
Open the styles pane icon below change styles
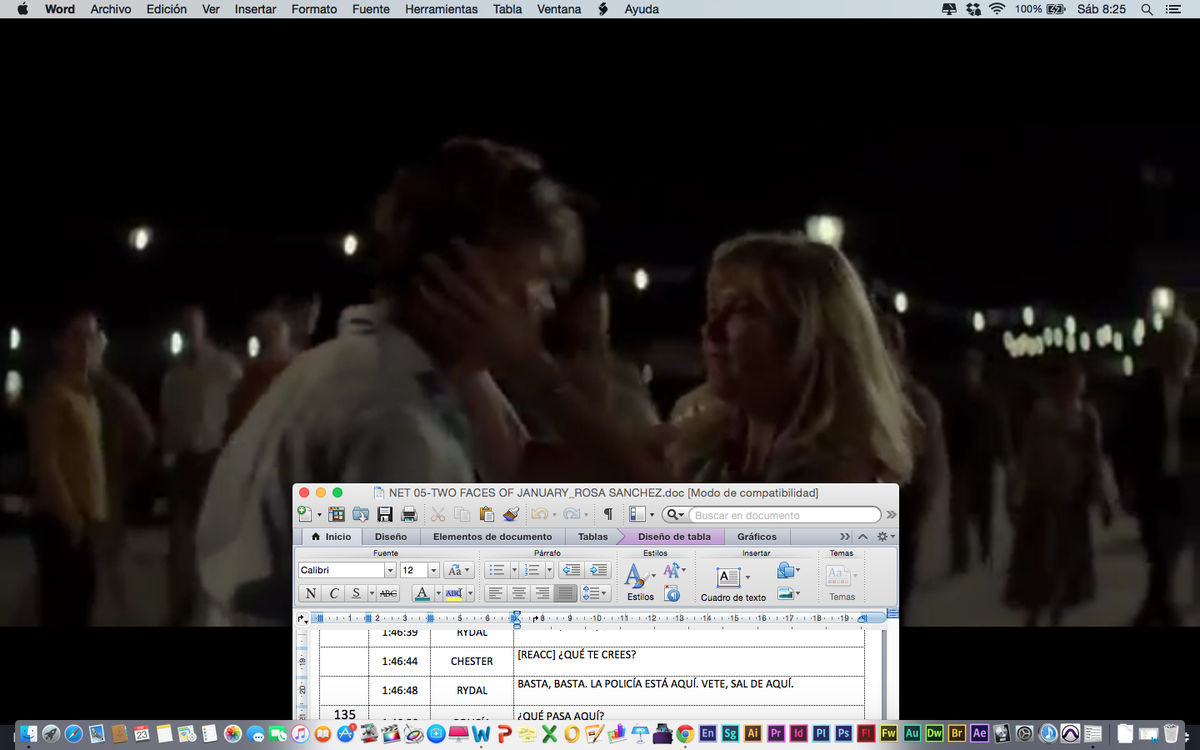[x=672, y=594]
